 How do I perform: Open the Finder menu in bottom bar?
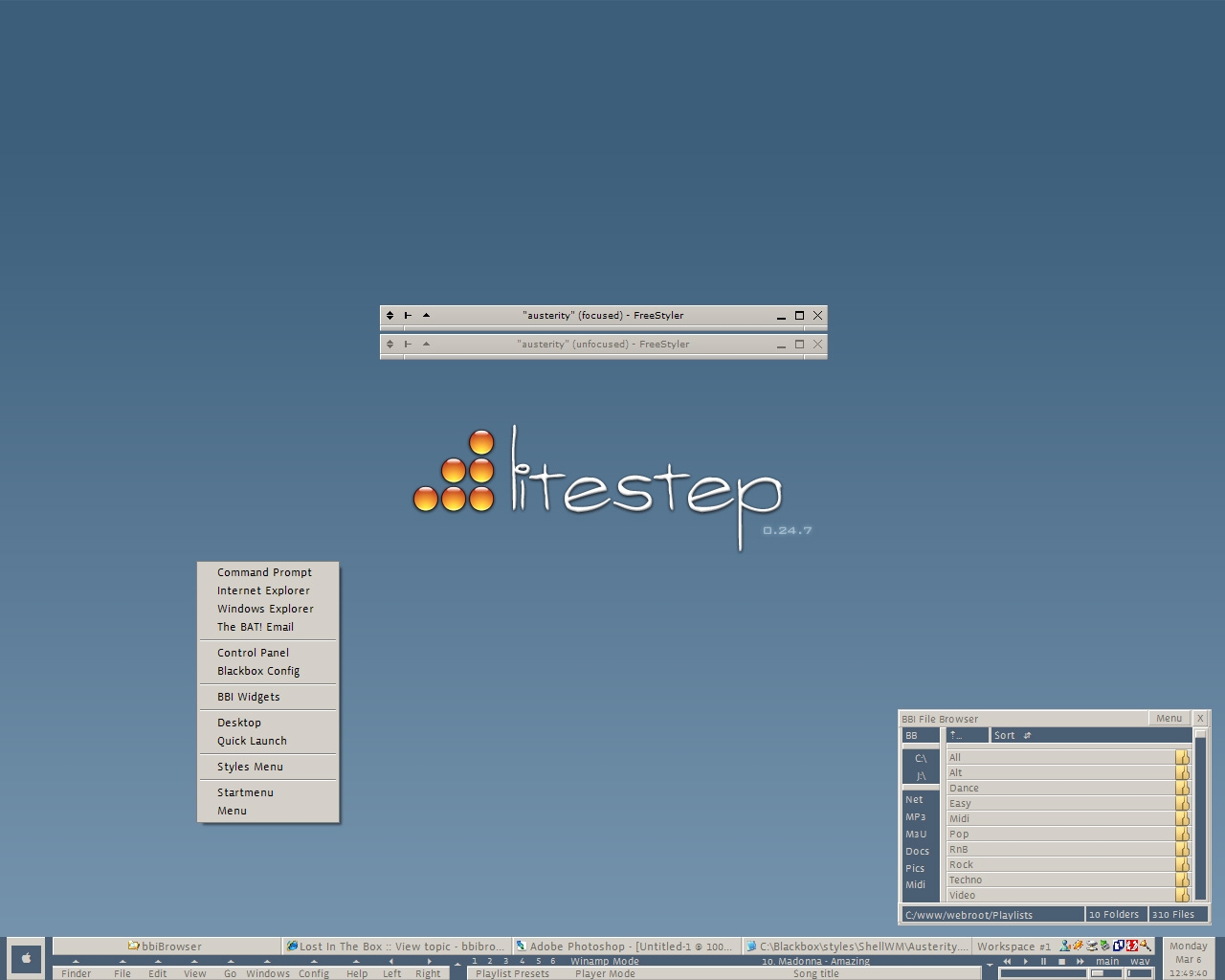click(x=77, y=973)
